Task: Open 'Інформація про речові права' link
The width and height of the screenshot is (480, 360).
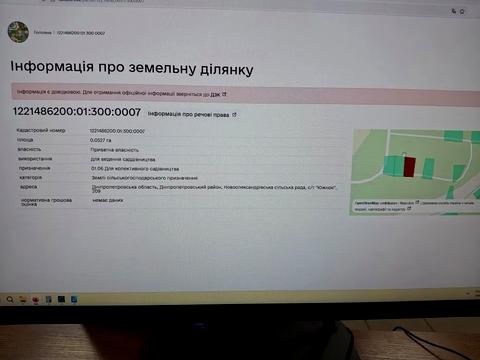Action: 188,114
